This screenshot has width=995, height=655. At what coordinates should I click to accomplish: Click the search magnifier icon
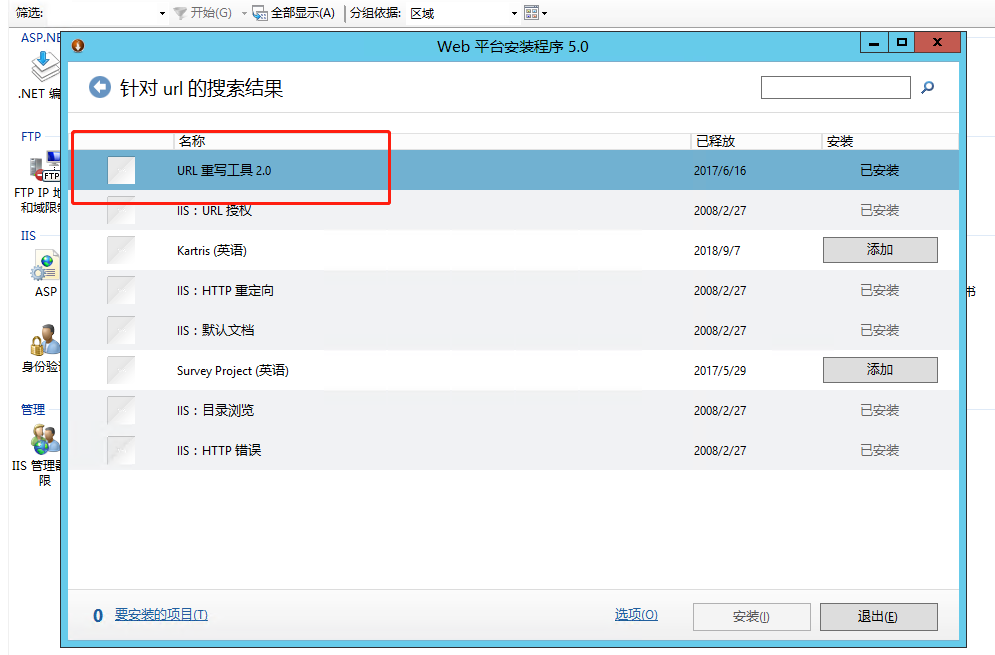[x=926, y=87]
